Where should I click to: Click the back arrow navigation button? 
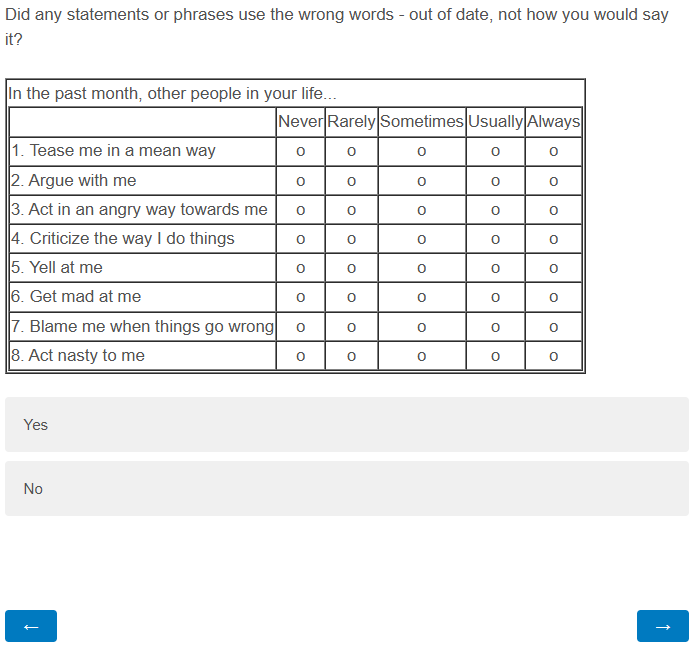tap(31, 626)
